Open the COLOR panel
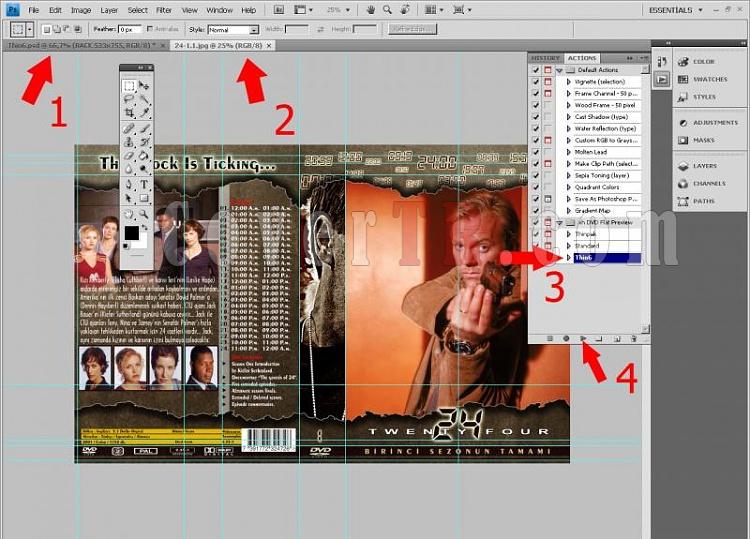Screen dimensions: 750x539 703,62
